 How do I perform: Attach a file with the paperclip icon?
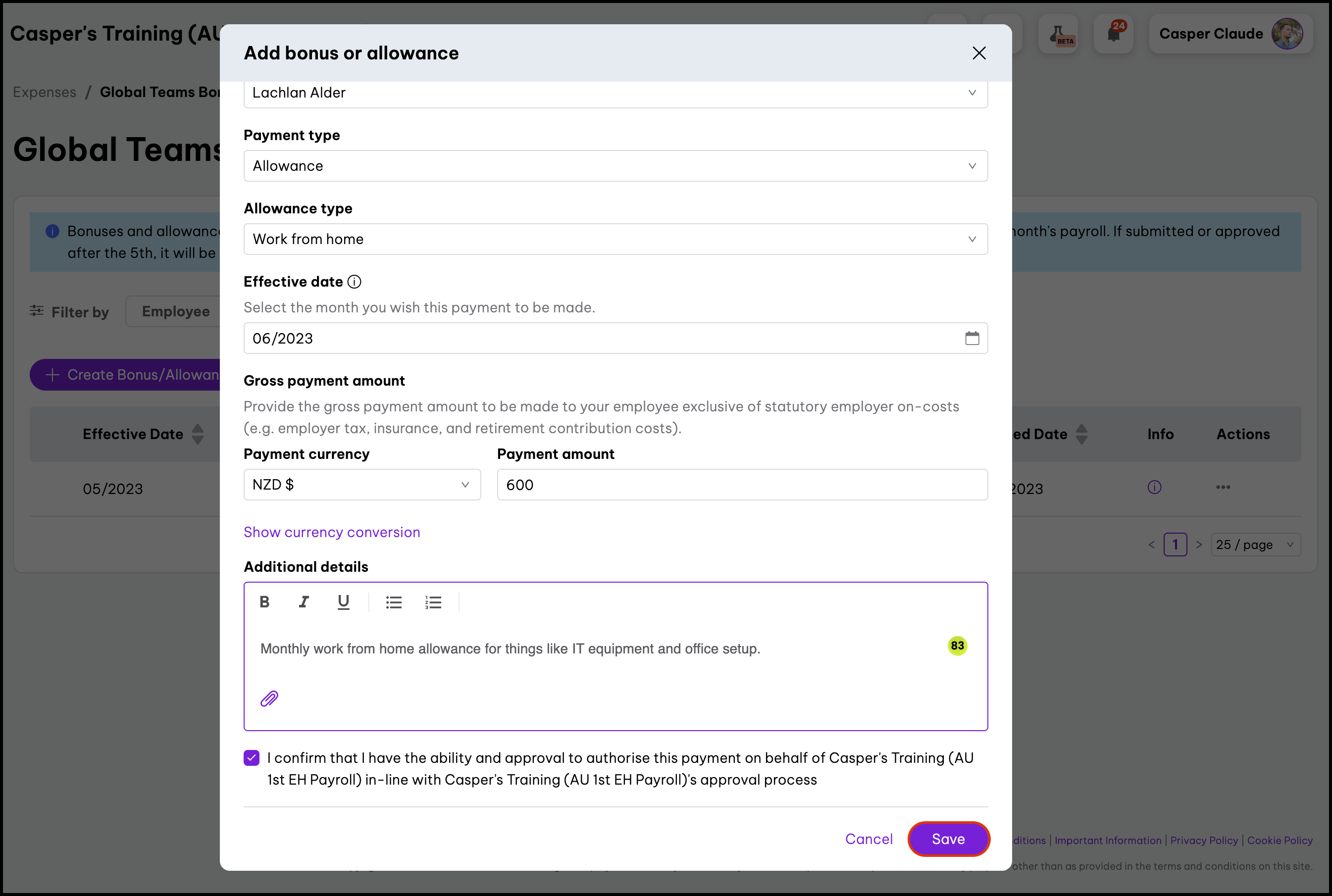tap(269, 698)
